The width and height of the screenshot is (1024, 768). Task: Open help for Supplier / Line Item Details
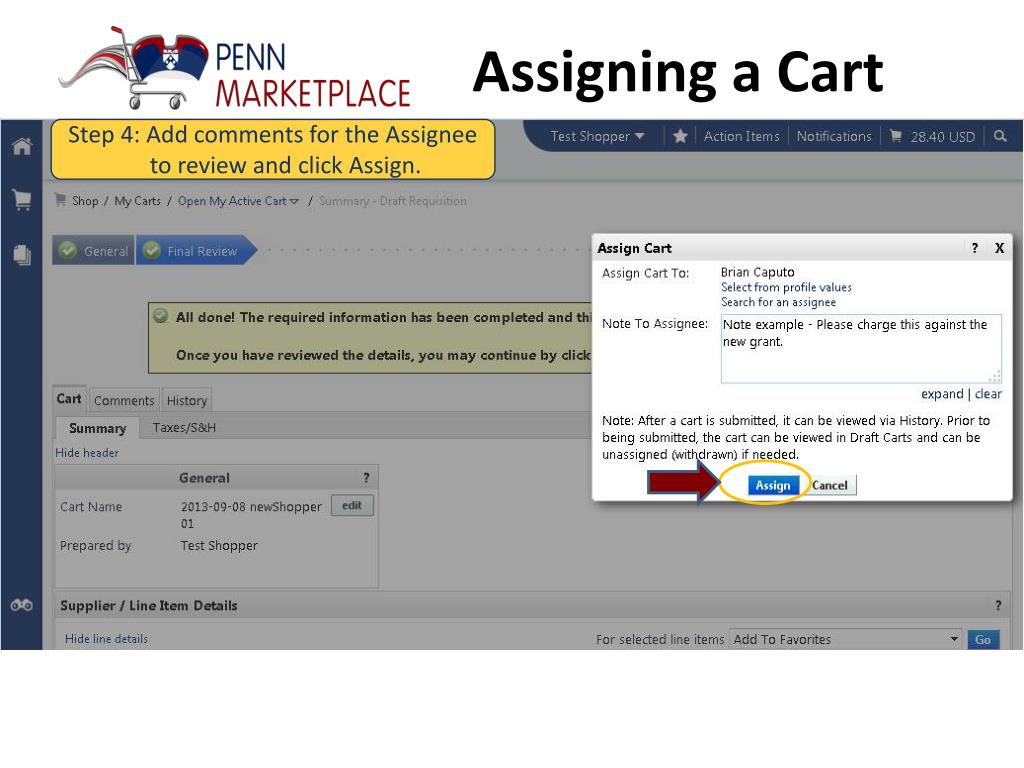tap(998, 605)
